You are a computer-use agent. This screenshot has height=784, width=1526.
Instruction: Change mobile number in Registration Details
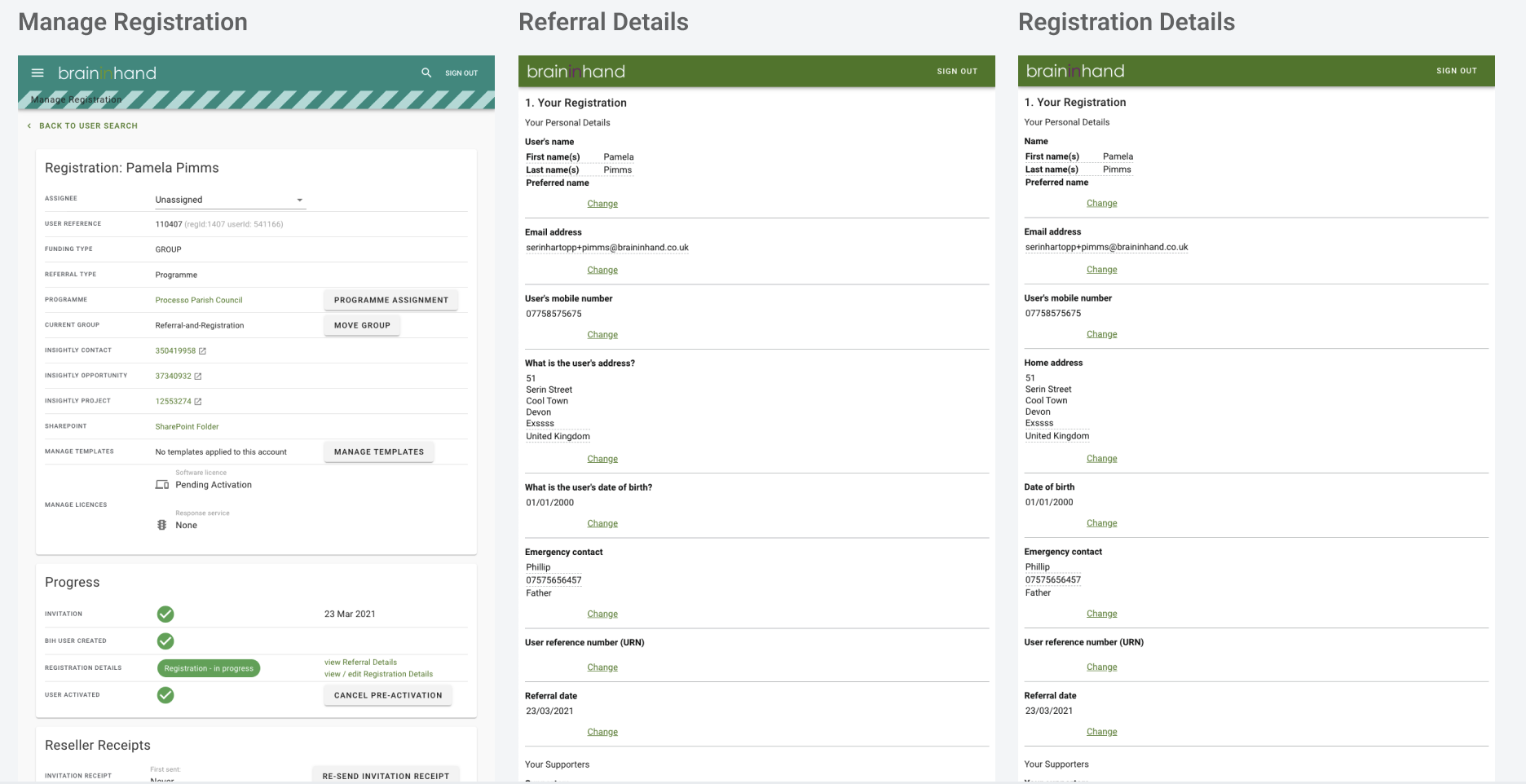pyautogui.click(x=1101, y=334)
